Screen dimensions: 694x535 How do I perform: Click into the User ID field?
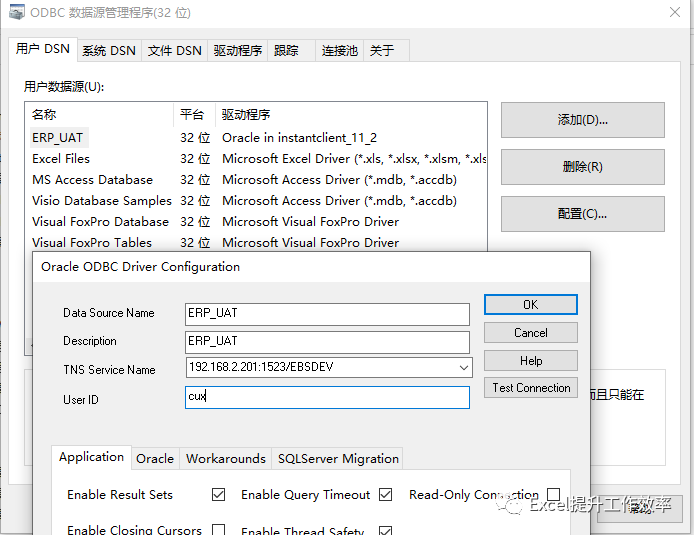point(327,398)
